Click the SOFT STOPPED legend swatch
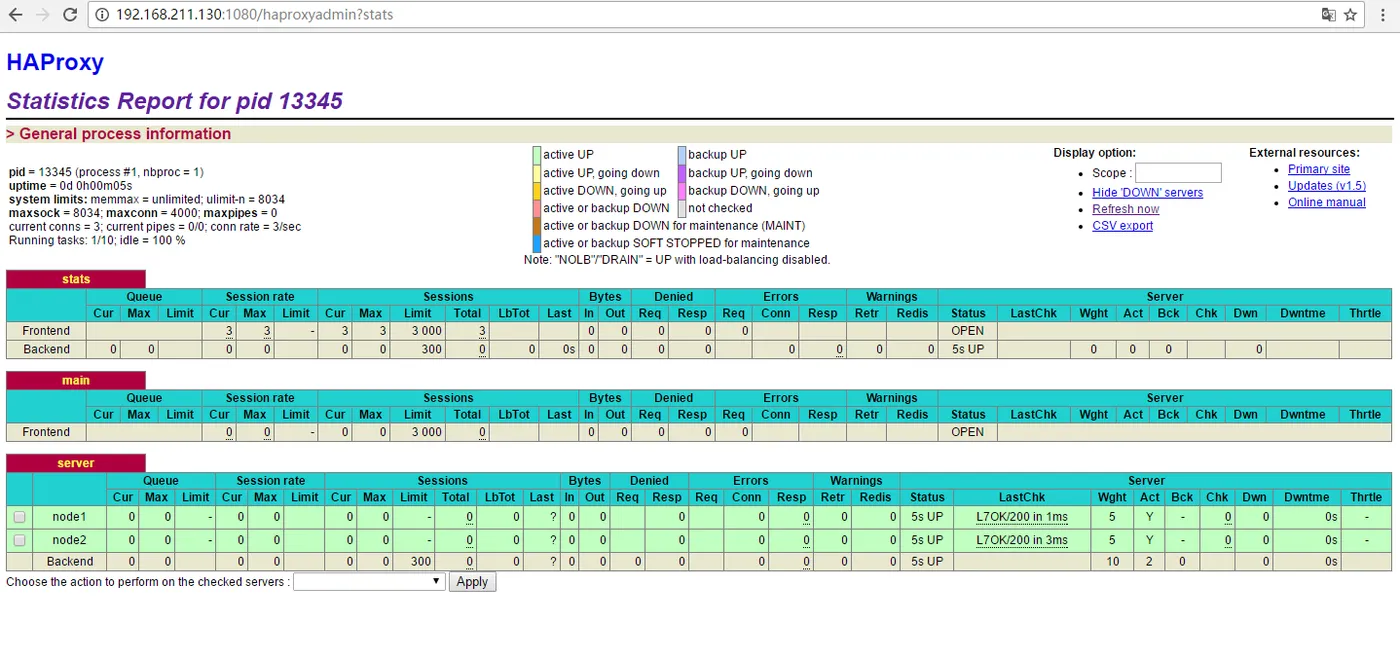The width and height of the screenshot is (1400, 659). (x=537, y=243)
